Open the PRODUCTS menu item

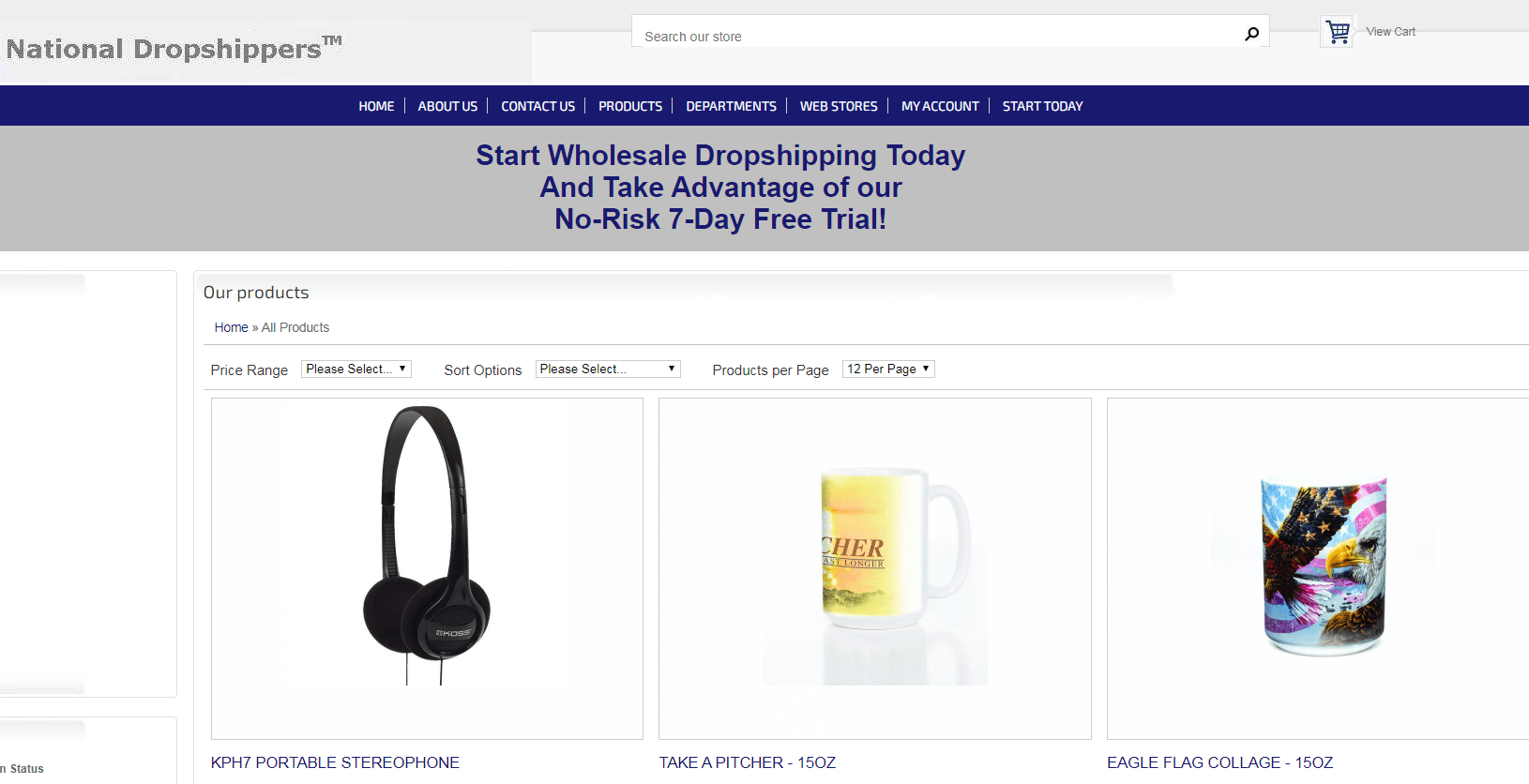[x=630, y=106]
